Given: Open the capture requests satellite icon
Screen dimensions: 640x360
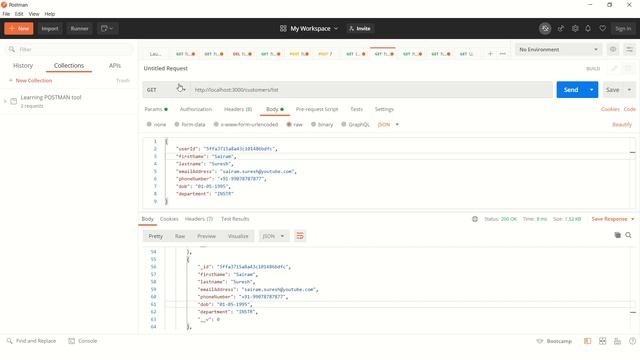Looking at the screenshot, I should [561, 29].
